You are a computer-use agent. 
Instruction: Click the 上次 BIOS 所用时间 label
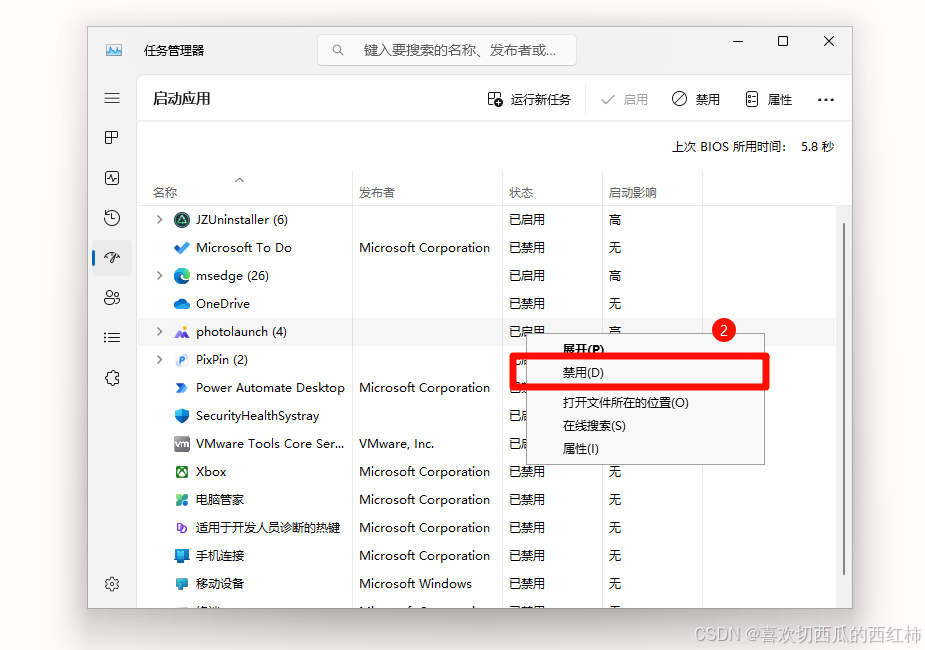[x=729, y=147]
